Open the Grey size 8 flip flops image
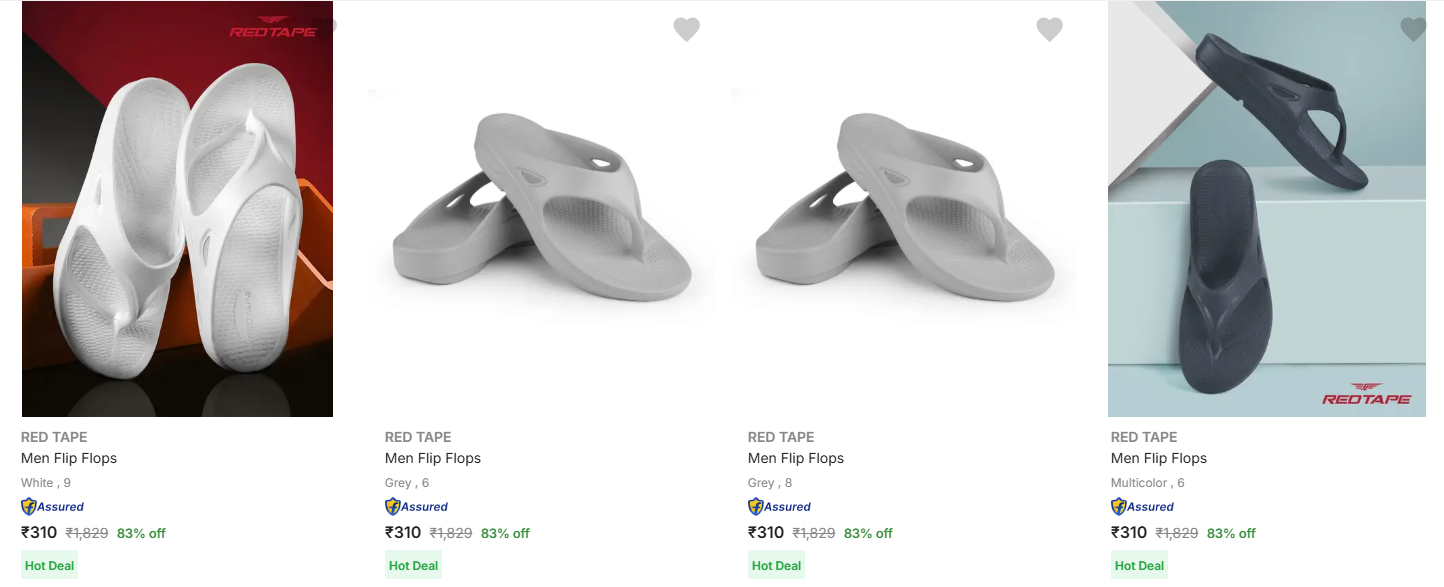Image resolution: width=1444 pixels, height=587 pixels. [x=904, y=210]
